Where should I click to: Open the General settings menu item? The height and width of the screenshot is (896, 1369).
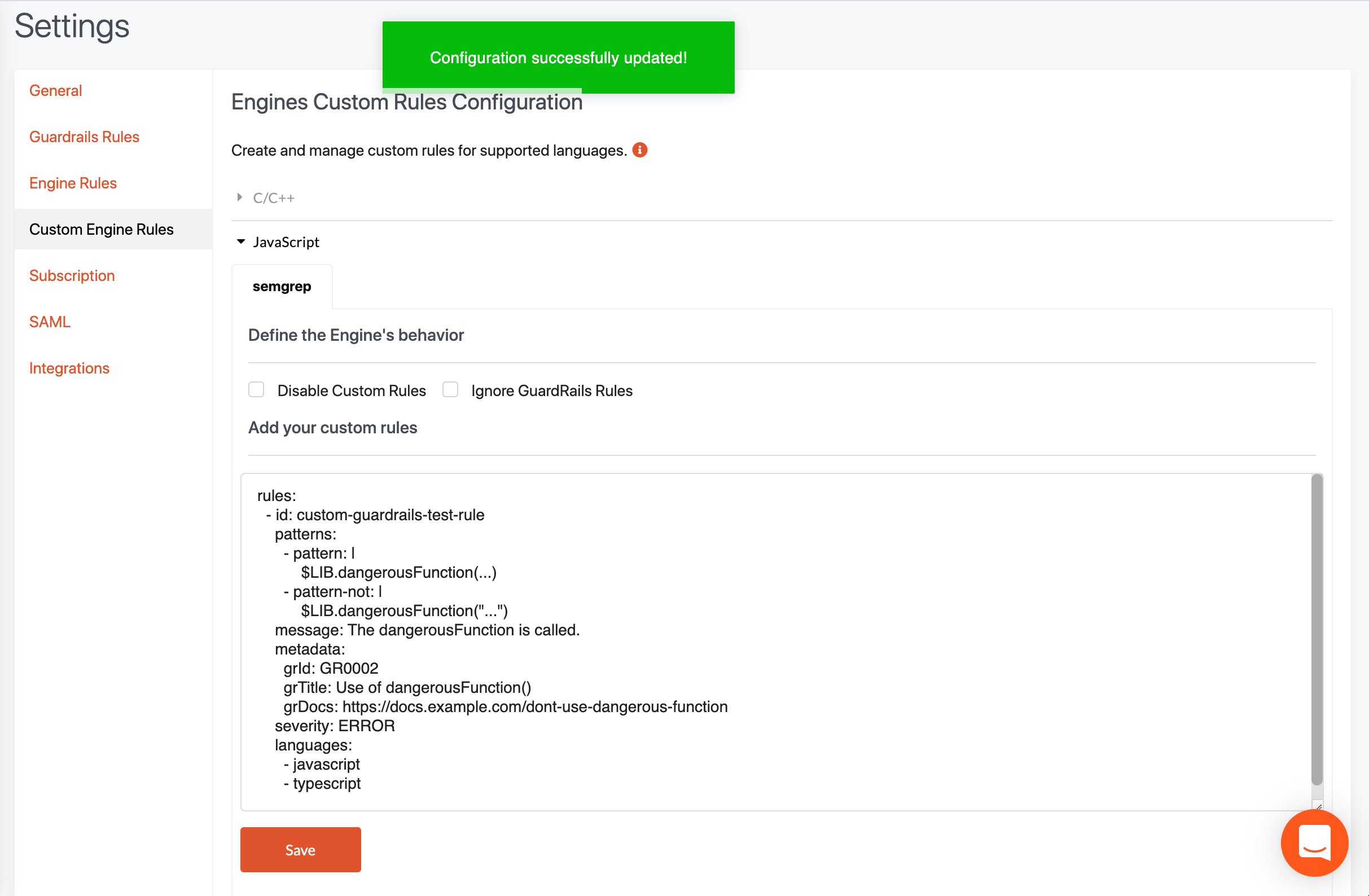56,91
